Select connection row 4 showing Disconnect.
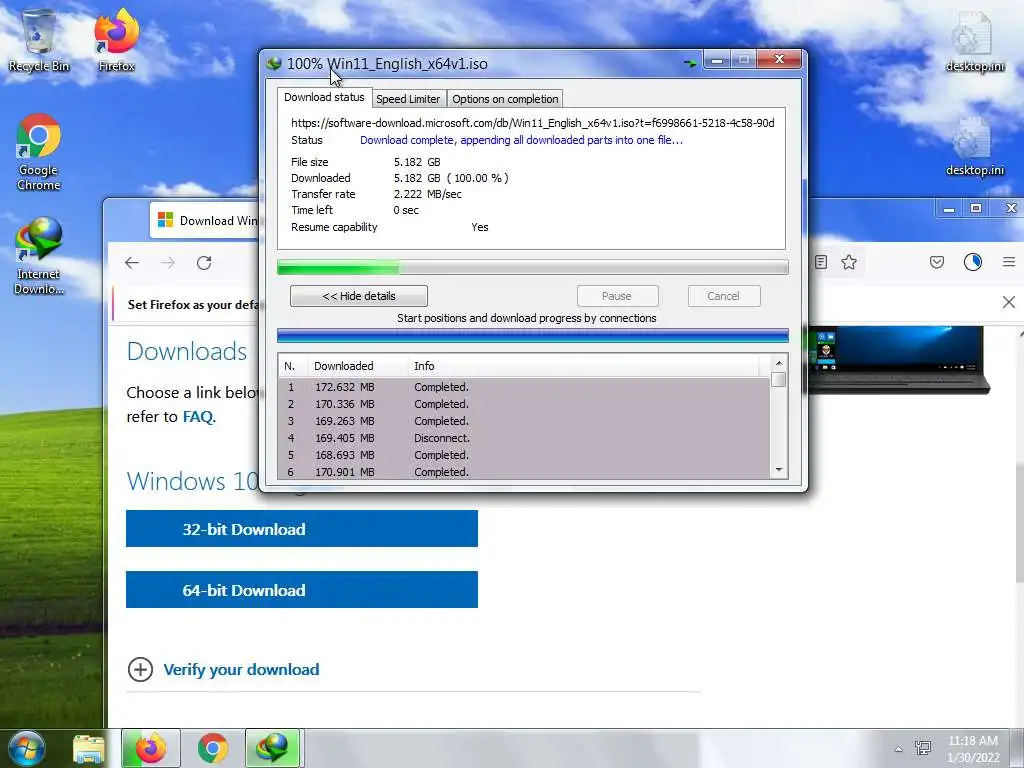The image size is (1024, 768). tap(524, 438)
